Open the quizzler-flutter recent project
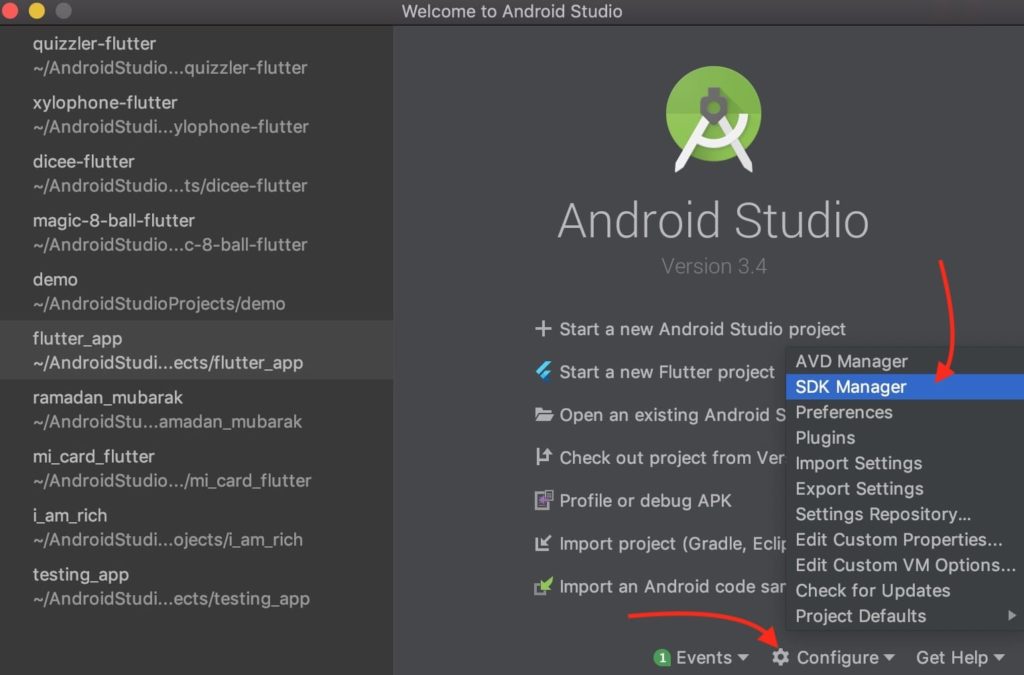The width and height of the screenshot is (1024, 675). (170, 56)
